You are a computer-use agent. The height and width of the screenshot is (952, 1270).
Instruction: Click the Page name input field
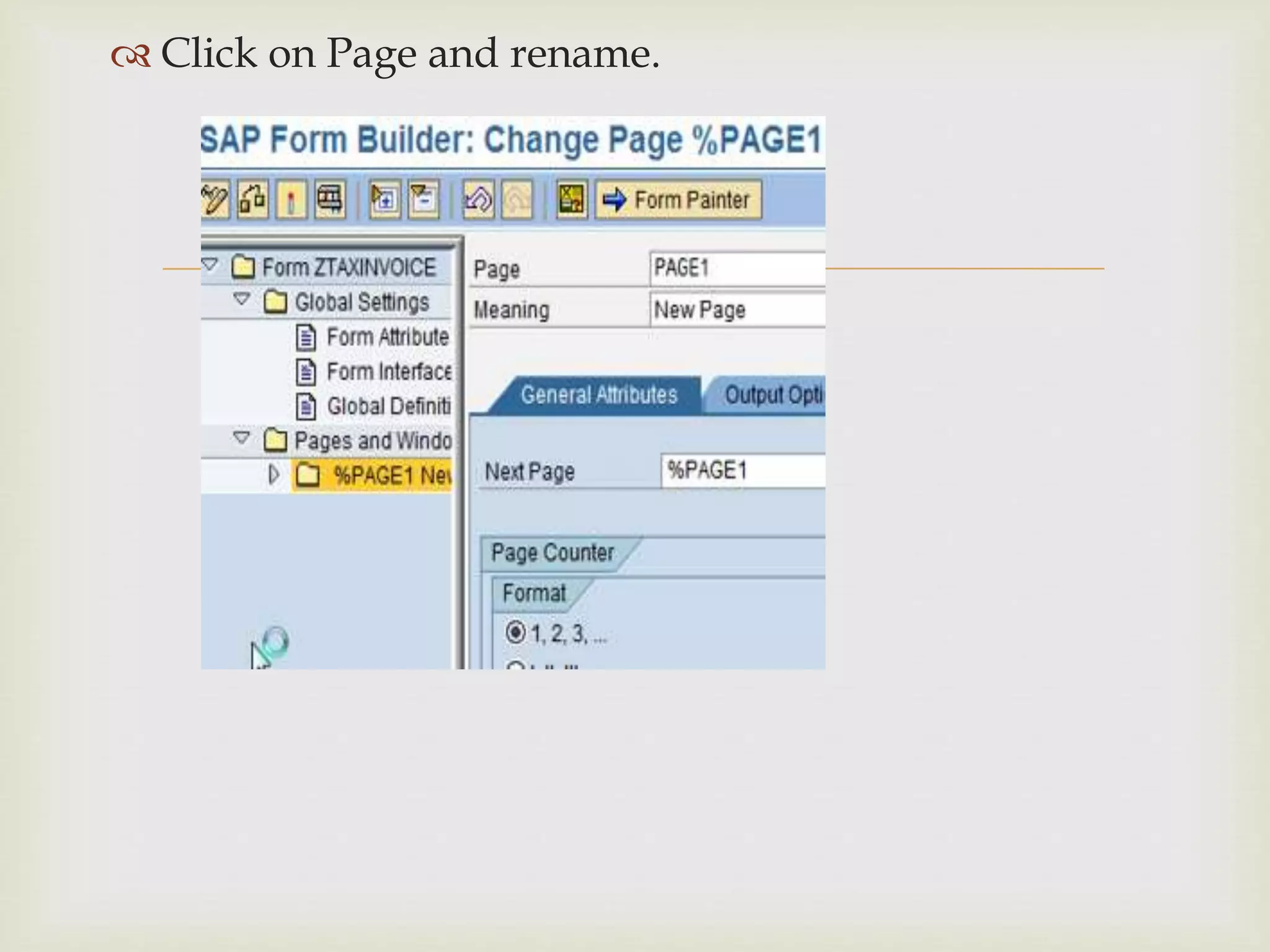tap(737, 268)
